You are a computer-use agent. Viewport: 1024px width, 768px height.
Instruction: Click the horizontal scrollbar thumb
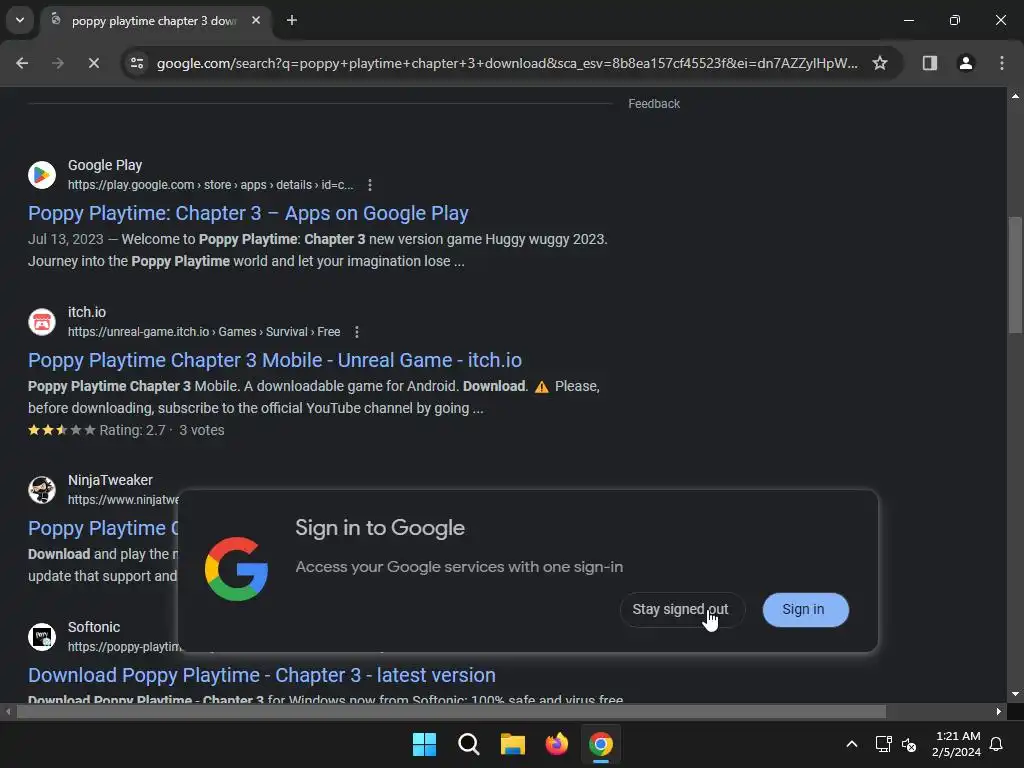click(451, 711)
